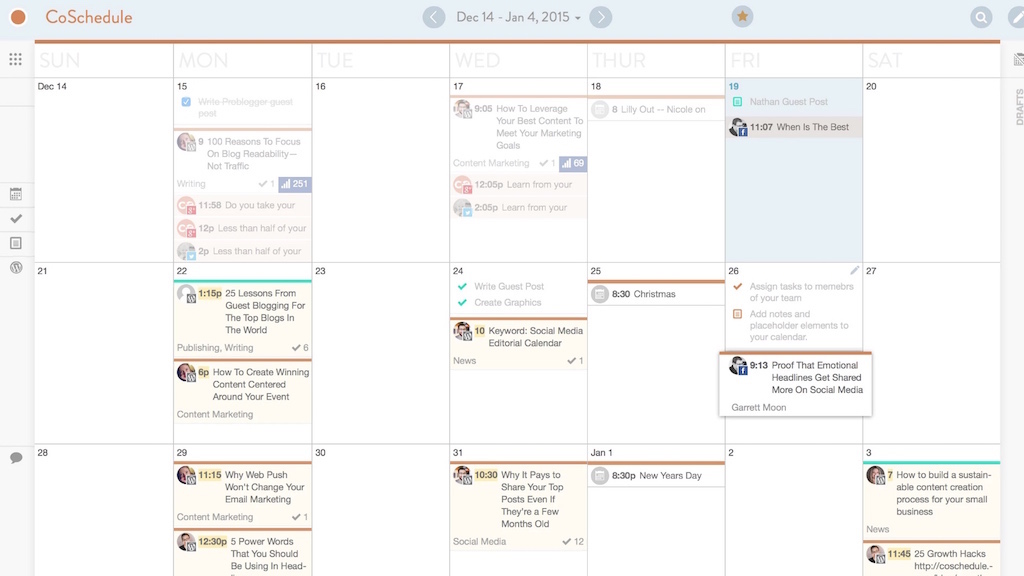
Task: Uncheck Write Problogger guest post task
Action: 186,102
